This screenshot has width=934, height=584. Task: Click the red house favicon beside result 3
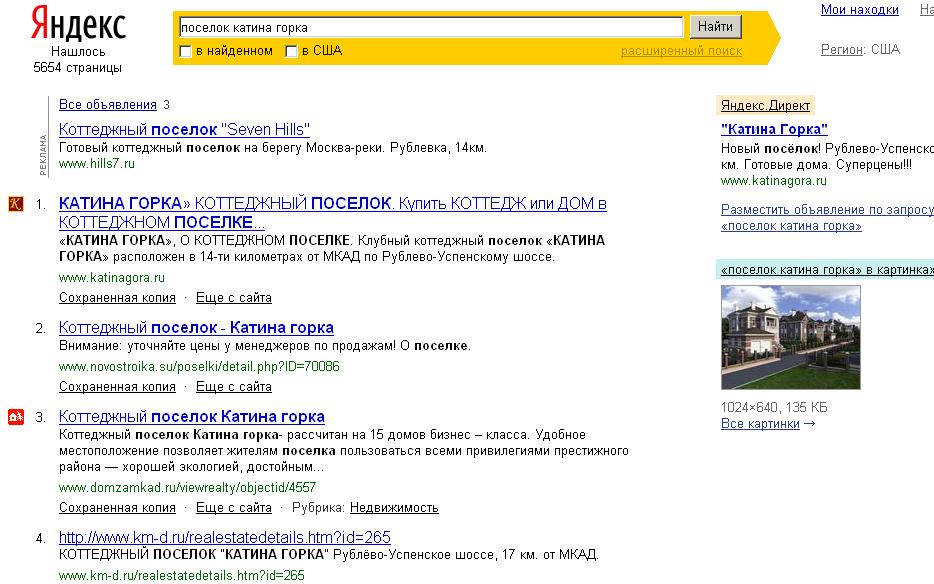click(x=15, y=417)
